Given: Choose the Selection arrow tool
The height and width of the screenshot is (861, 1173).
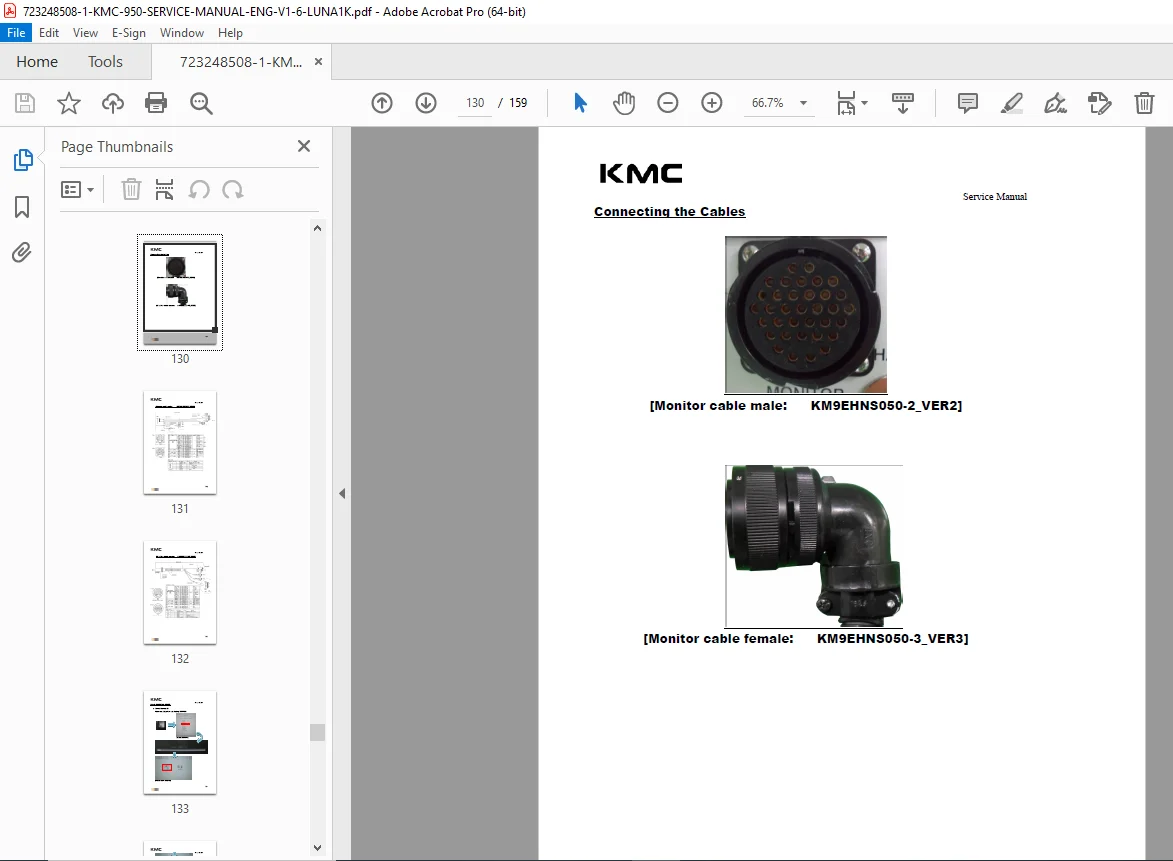Looking at the screenshot, I should pyautogui.click(x=581, y=103).
